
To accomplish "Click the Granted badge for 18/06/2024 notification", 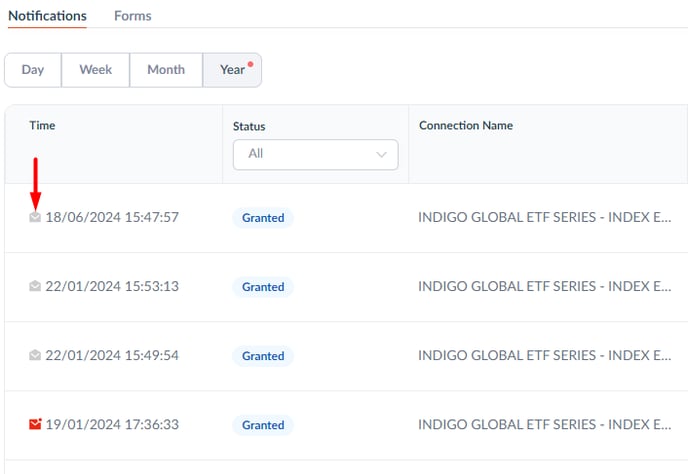I will [263, 218].
